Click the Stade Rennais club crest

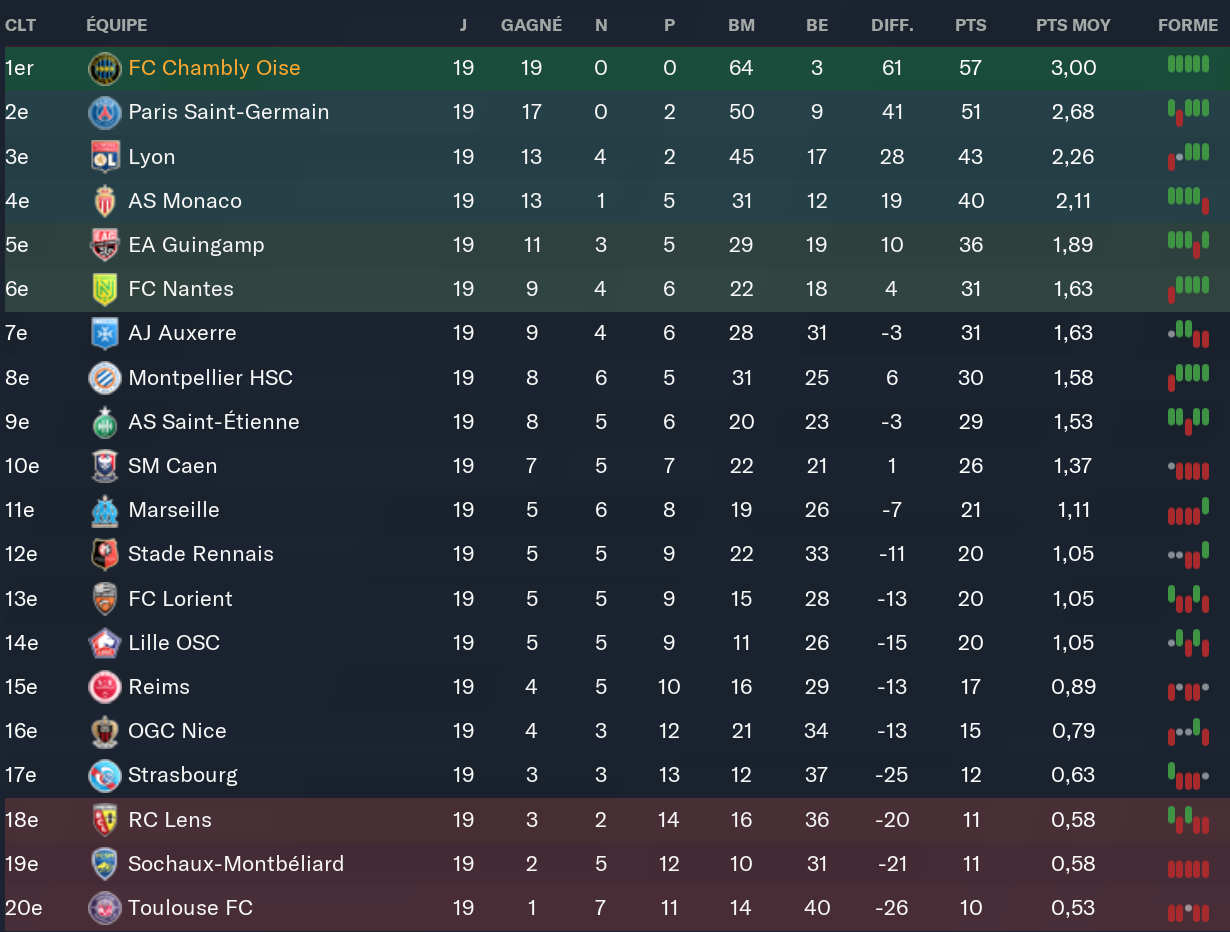click(x=104, y=554)
